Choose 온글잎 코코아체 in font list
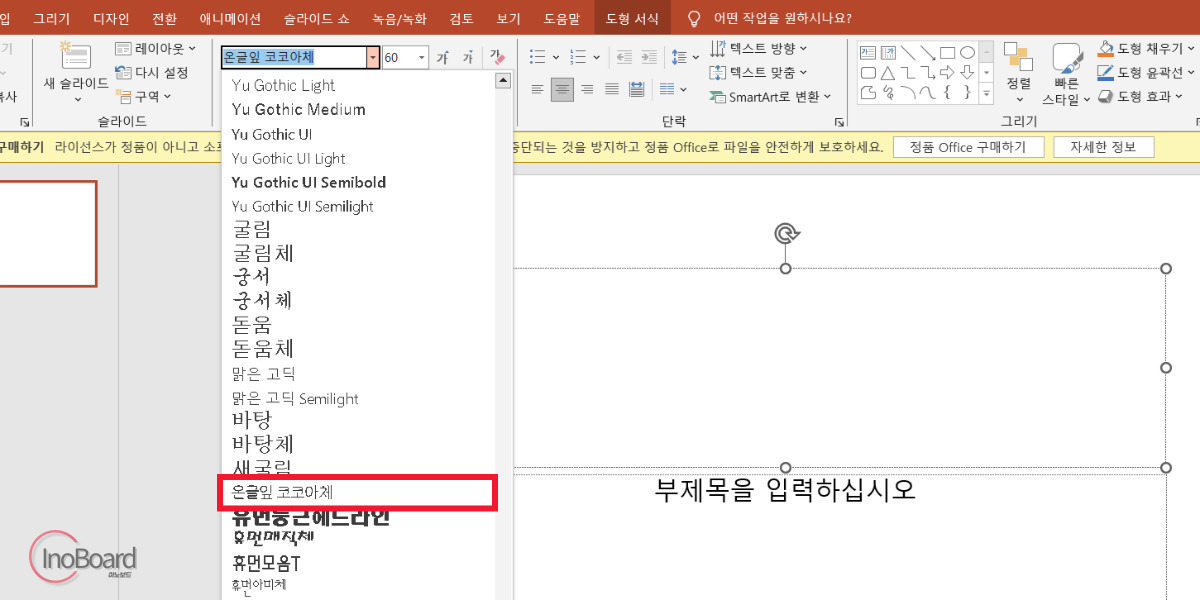 click(x=357, y=493)
